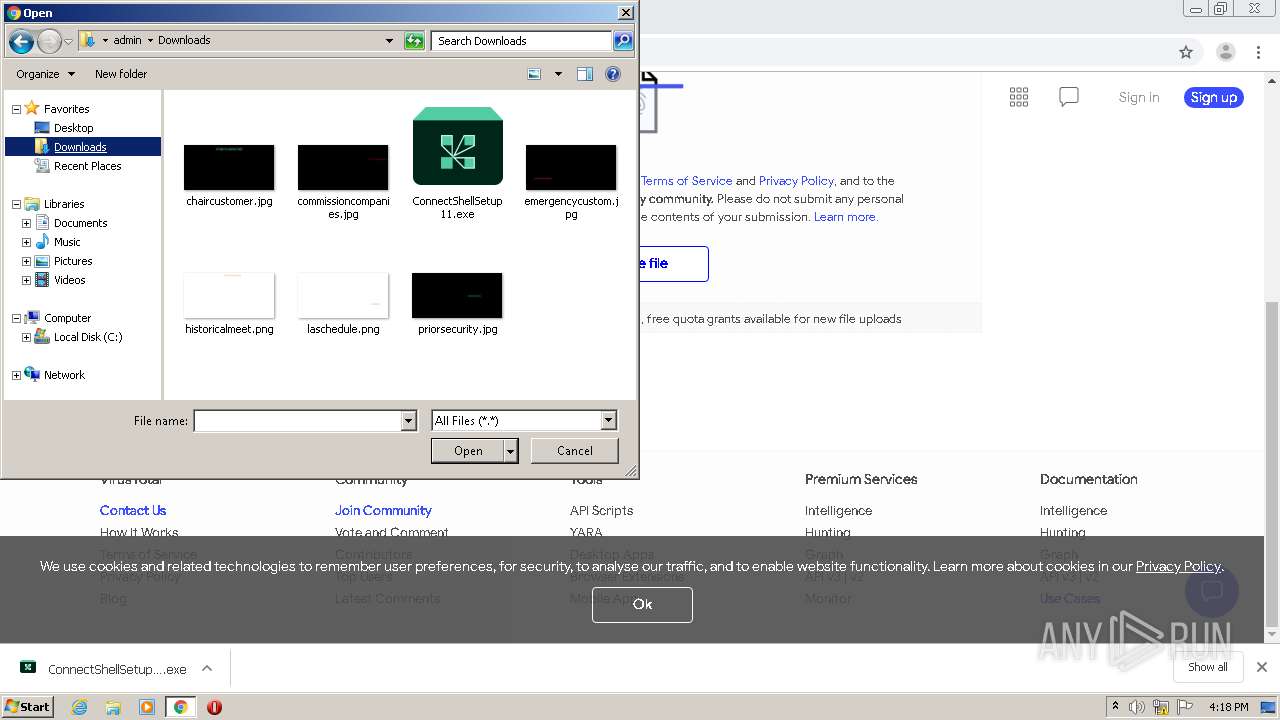Accept cookies with Ok button

point(642,604)
